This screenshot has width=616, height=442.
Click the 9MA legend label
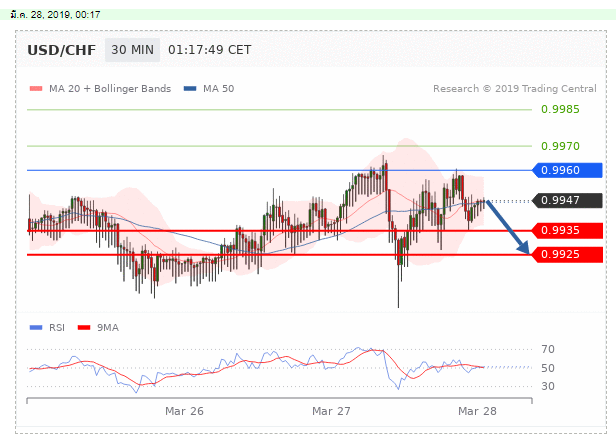(x=108, y=328)
